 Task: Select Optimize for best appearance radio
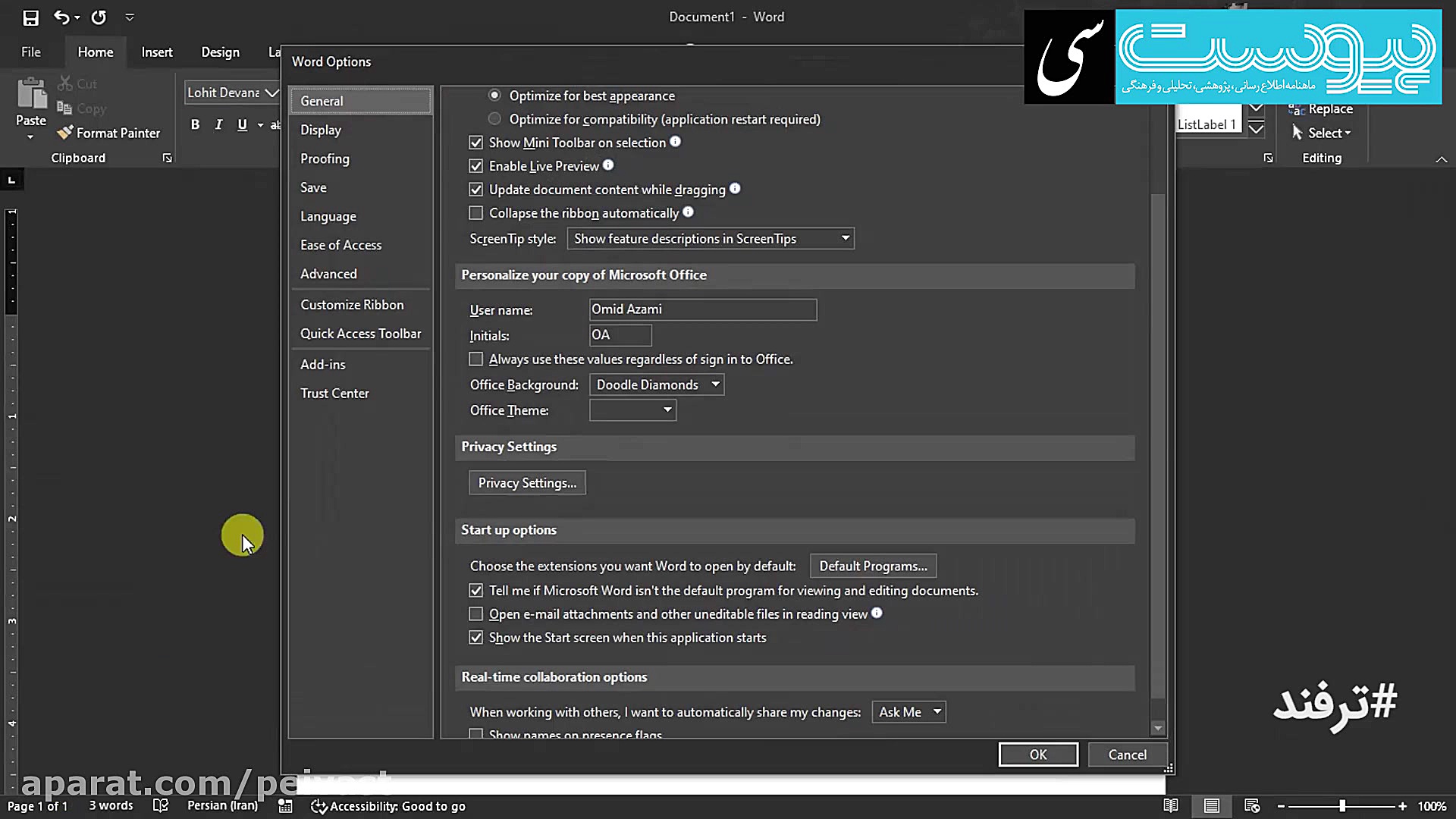click(494, 96)
